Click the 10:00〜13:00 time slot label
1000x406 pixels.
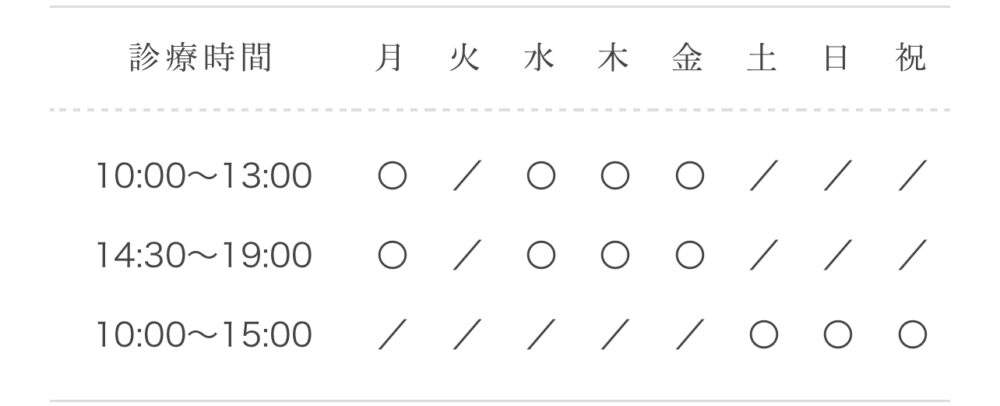[204, 176]
